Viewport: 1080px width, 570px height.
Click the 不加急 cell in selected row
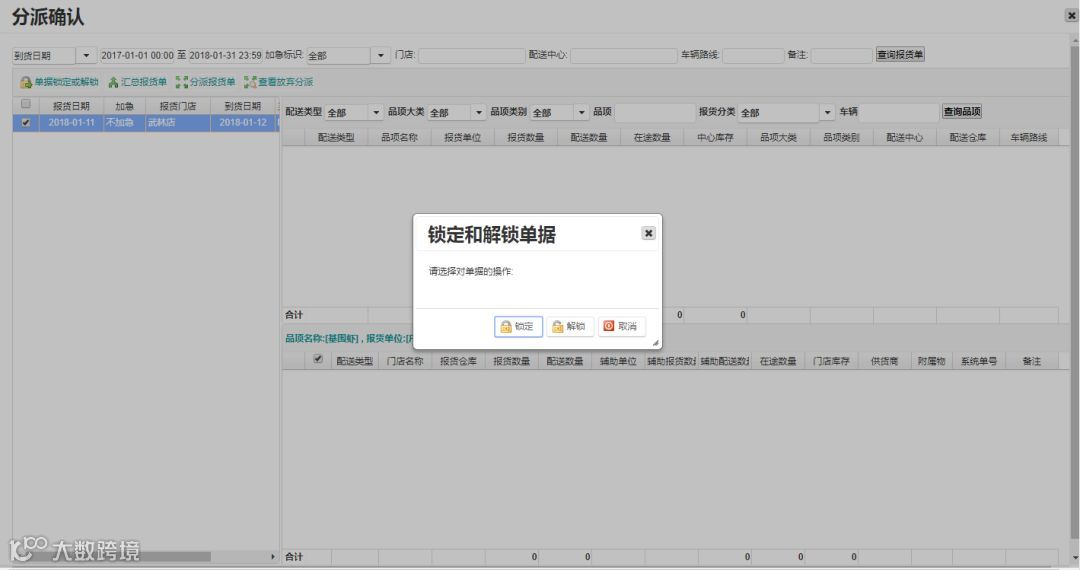click(124, 123)
